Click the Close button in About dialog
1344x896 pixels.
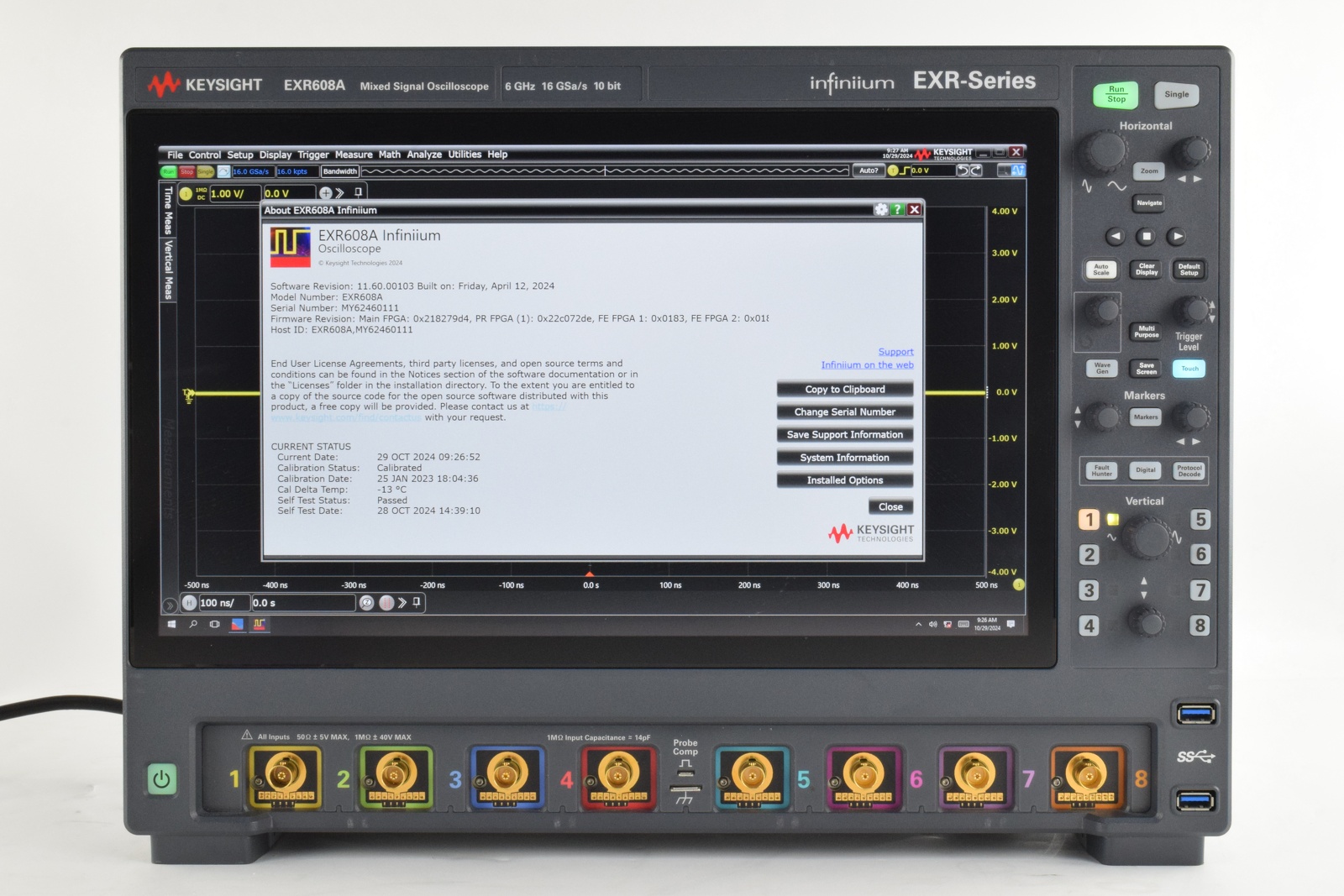890,507
